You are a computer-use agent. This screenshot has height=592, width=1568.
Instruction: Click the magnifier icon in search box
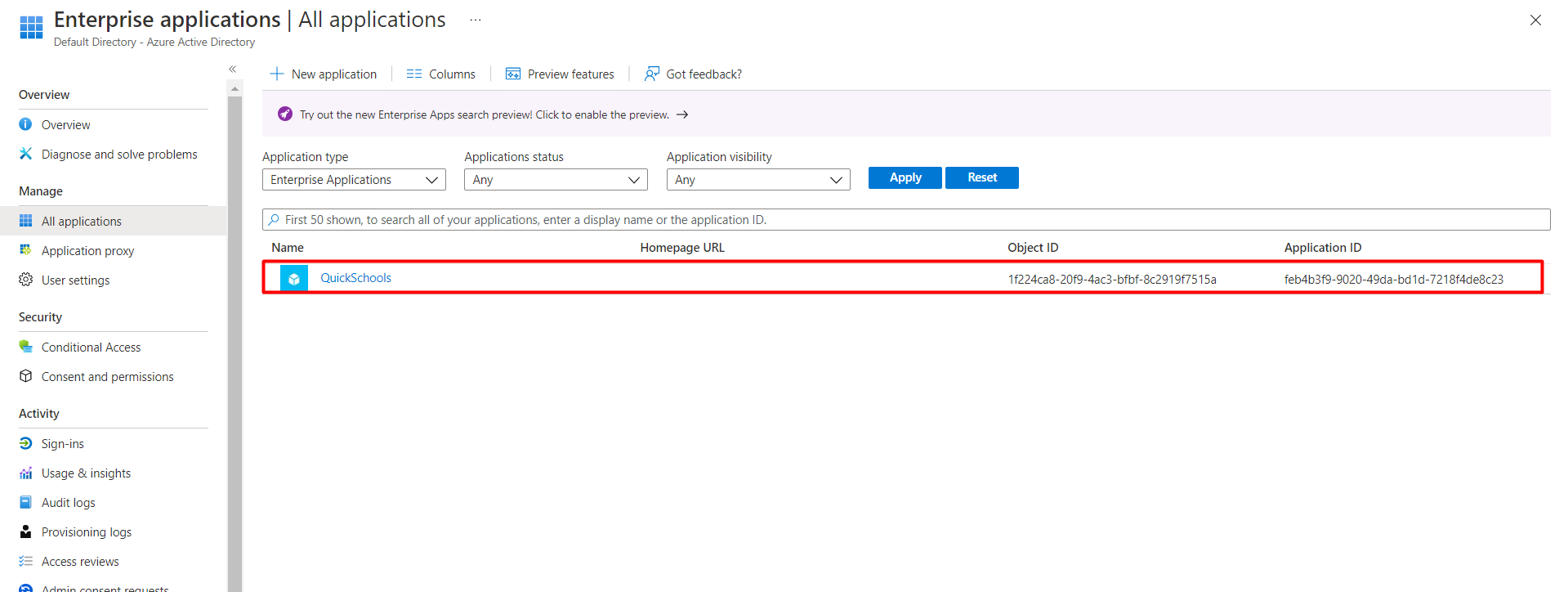point(275,220)
